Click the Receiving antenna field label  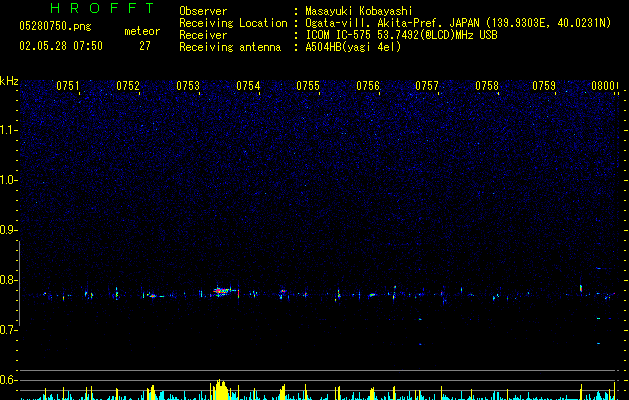[x=230, y=47]
